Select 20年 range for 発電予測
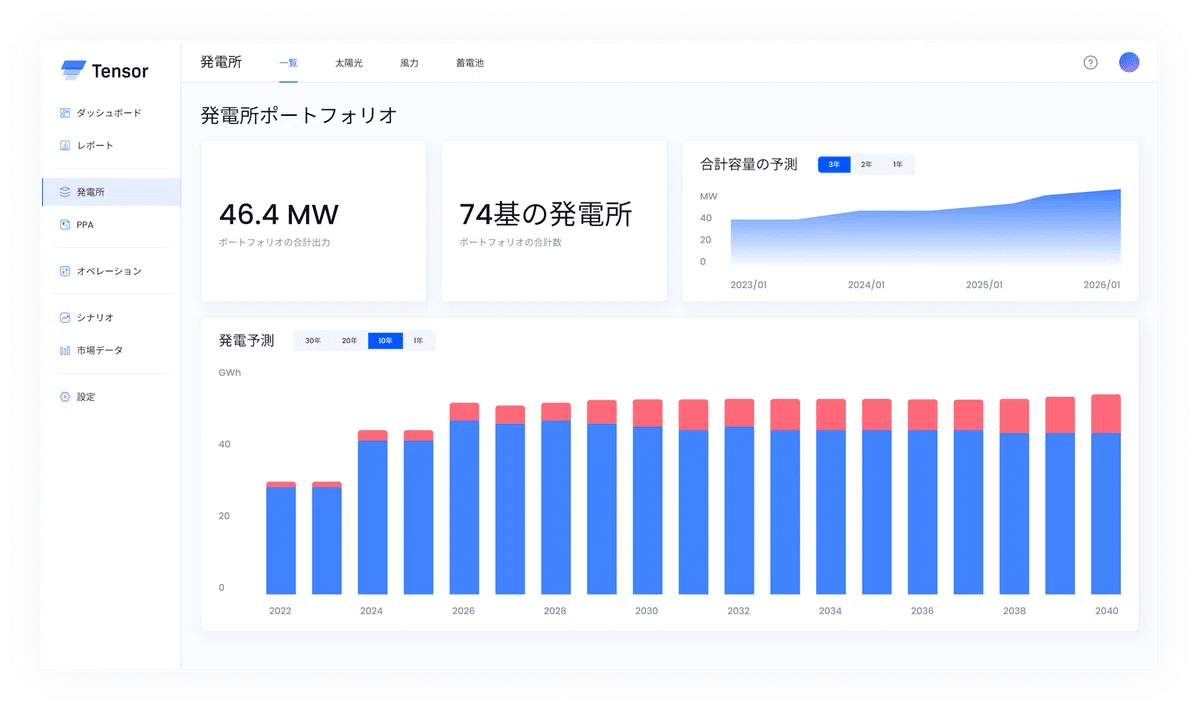1200x712 pixels. tap(349, 341)
